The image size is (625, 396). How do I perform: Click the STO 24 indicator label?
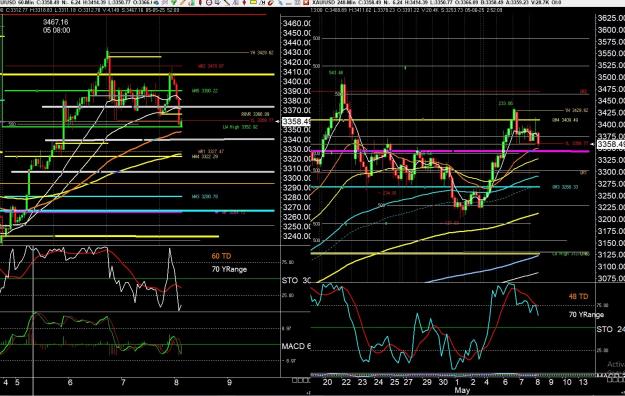click(610, 329)
